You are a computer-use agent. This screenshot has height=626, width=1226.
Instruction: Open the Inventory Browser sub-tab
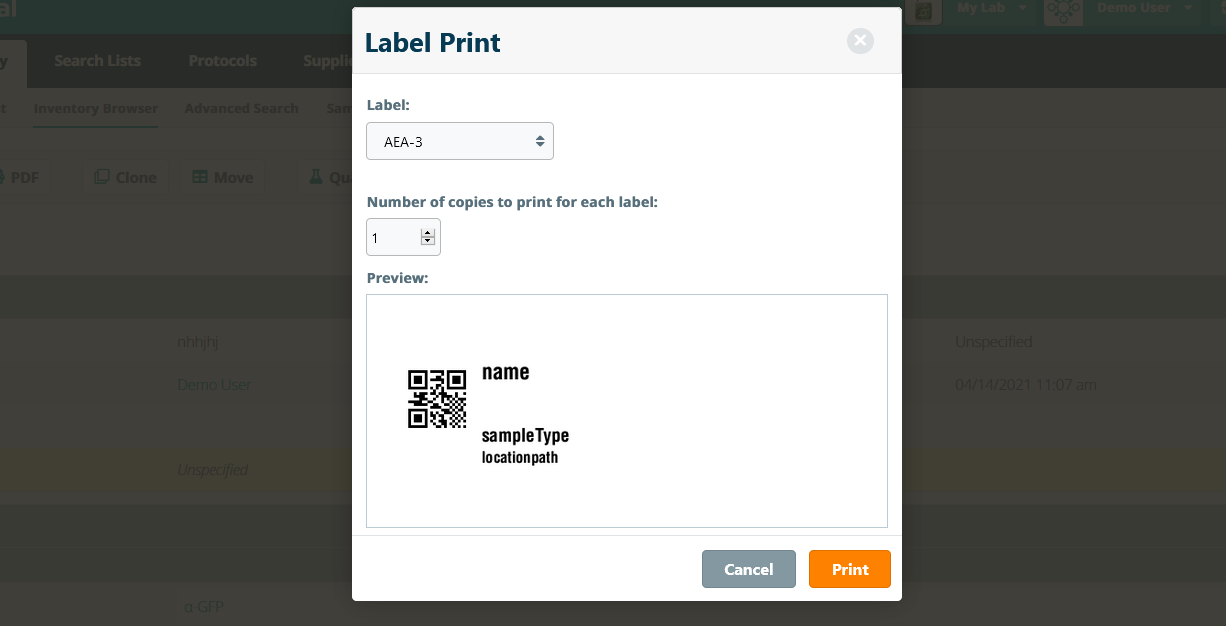[96, 108]
